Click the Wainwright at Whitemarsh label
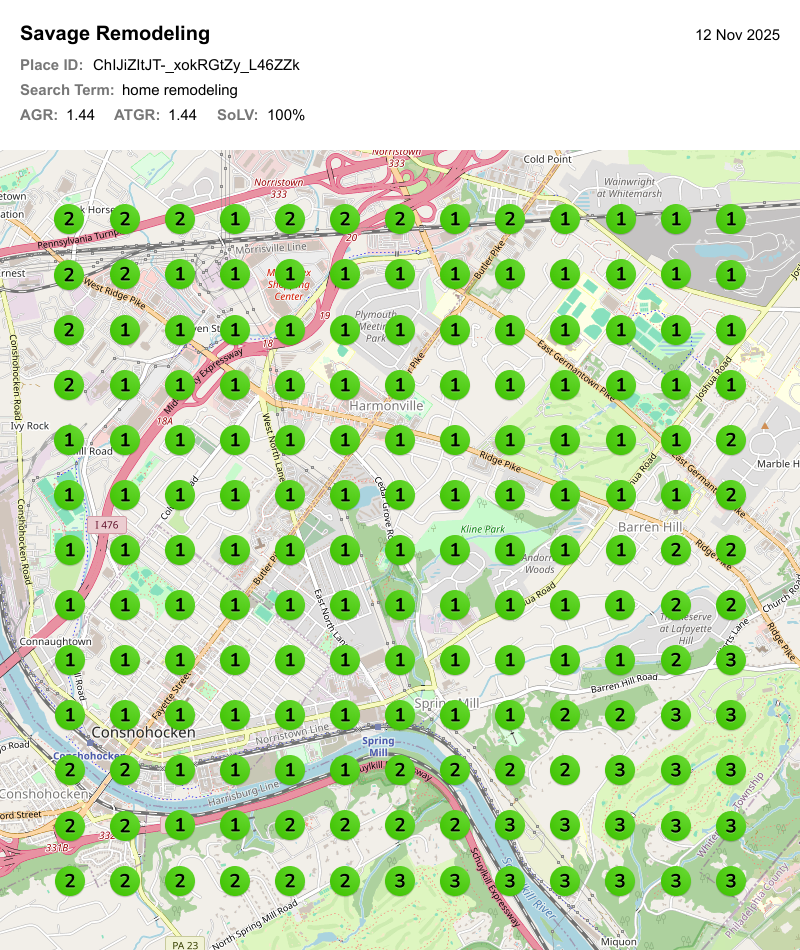This screenshot has height=950, width=800. 629,188
